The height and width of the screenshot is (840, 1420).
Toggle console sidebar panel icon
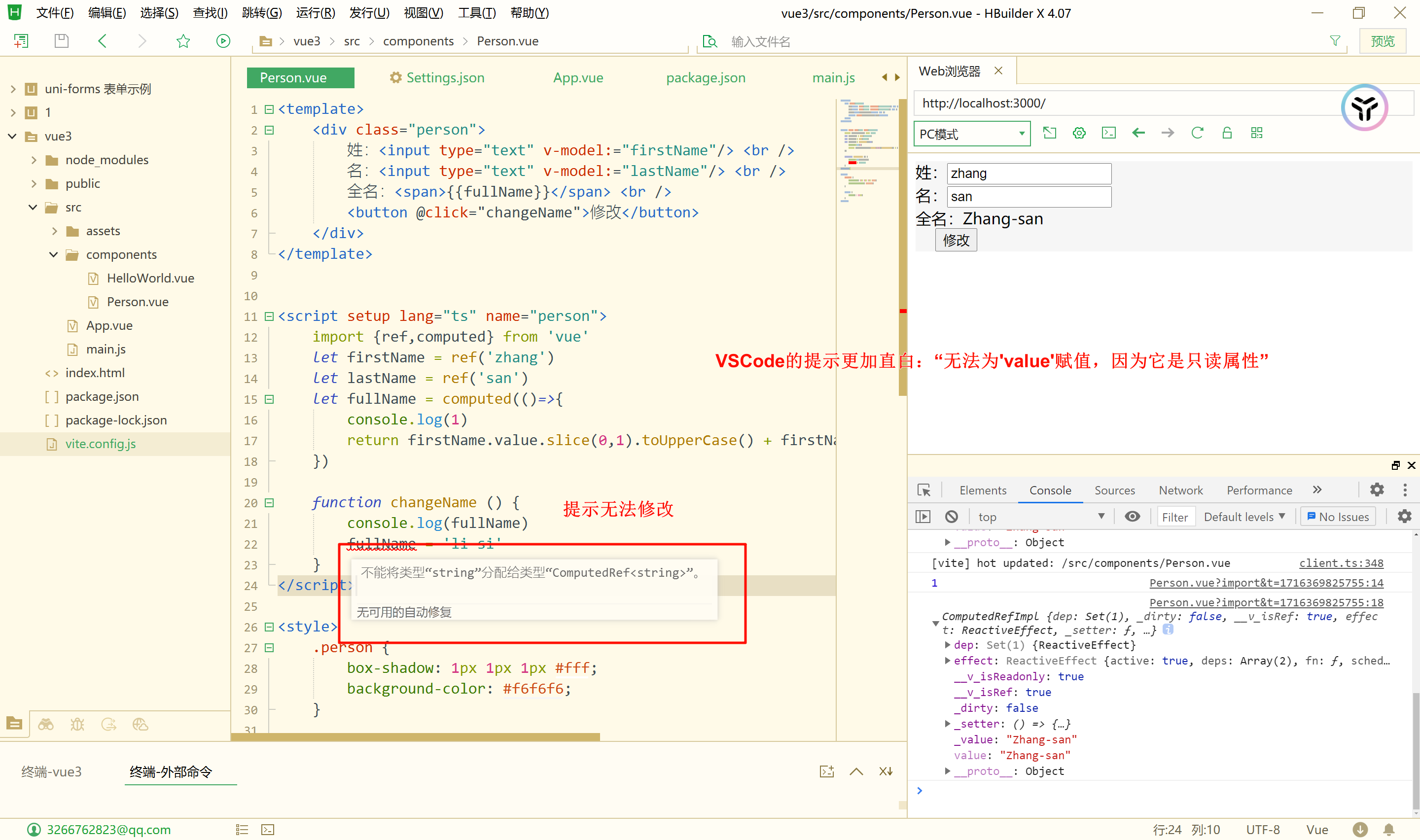(x=923, y=516)
